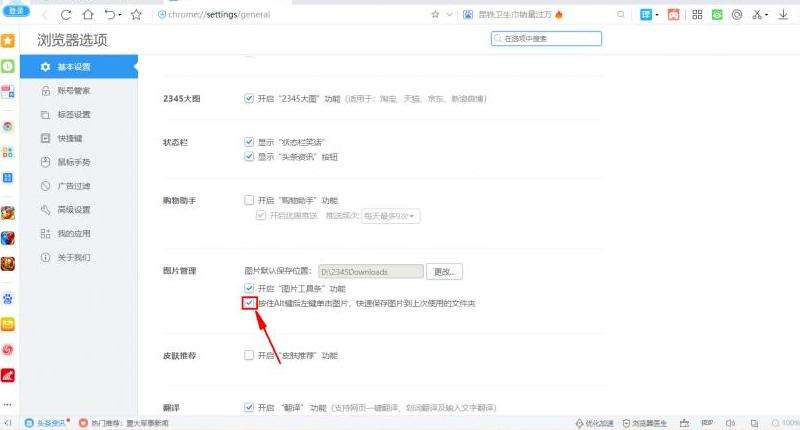800x430 pixels.
Task: Toggle the Alt+click quick save image checkbox
Action: tap(249, 303)
